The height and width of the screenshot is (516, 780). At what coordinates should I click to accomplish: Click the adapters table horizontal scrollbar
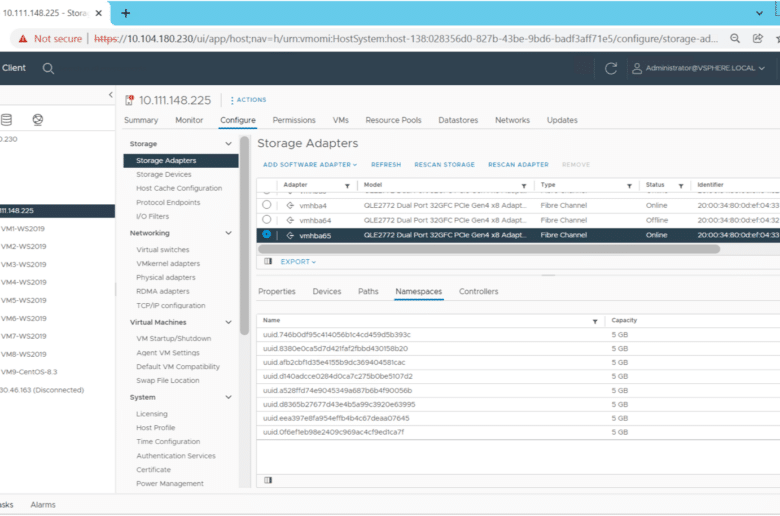(488, 249)
